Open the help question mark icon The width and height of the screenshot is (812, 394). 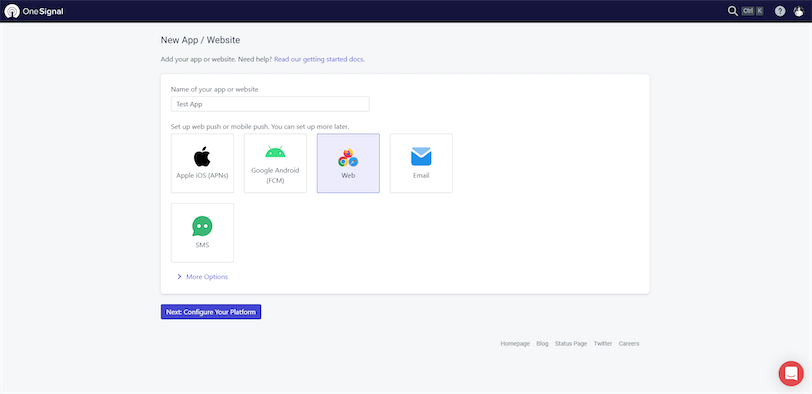(x=780, y=11)
